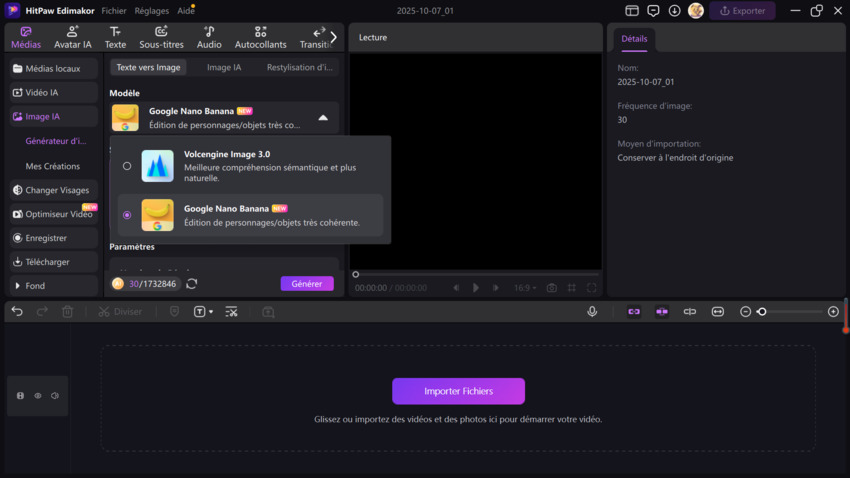Click the zoom in plus icon on timeline
The width and height of the screenshot is (850, 478).
(x=833, y=312)
